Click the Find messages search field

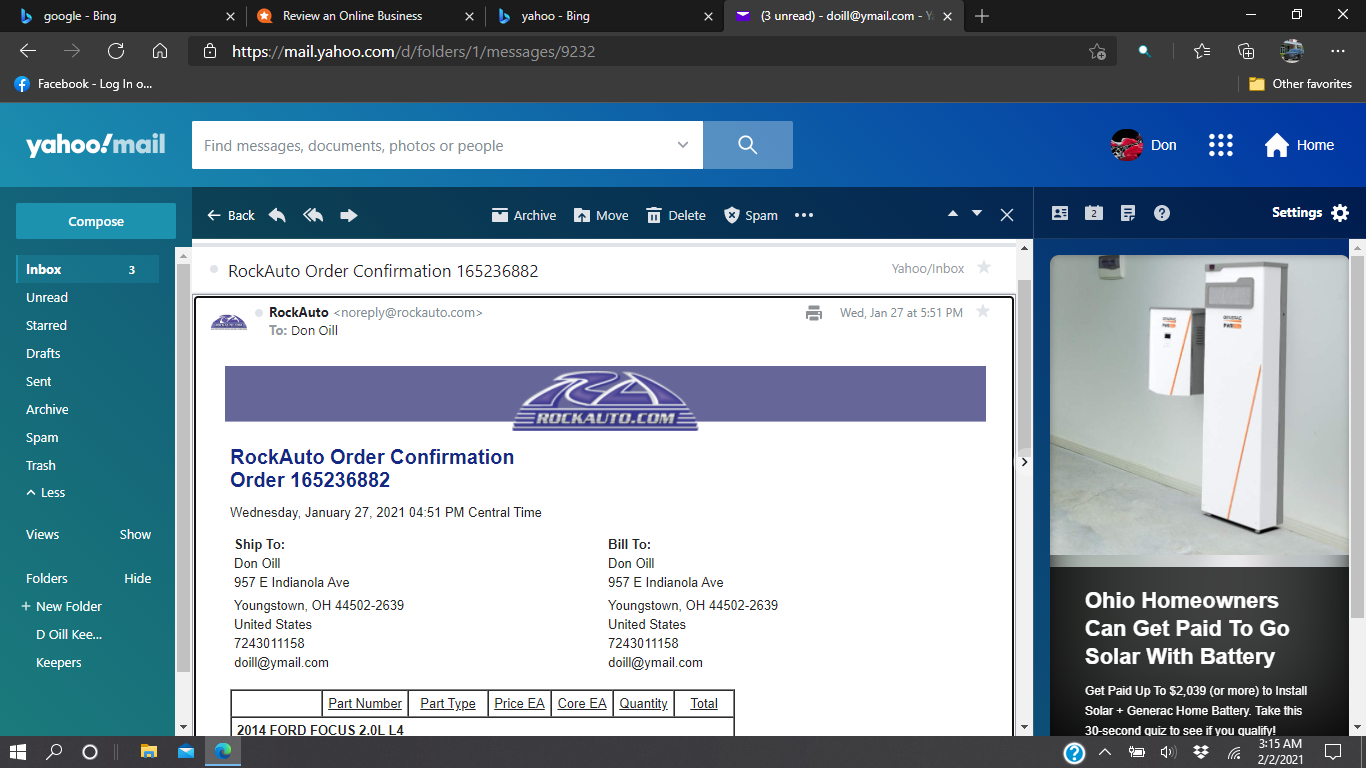click(x=430, y=145)
